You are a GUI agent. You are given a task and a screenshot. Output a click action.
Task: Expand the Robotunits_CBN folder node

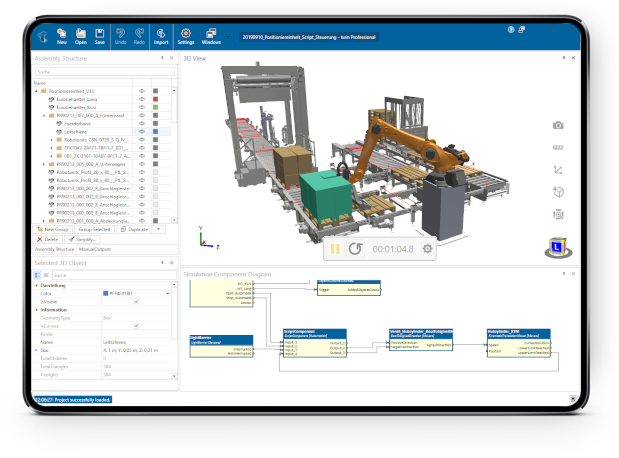(52, 140)
